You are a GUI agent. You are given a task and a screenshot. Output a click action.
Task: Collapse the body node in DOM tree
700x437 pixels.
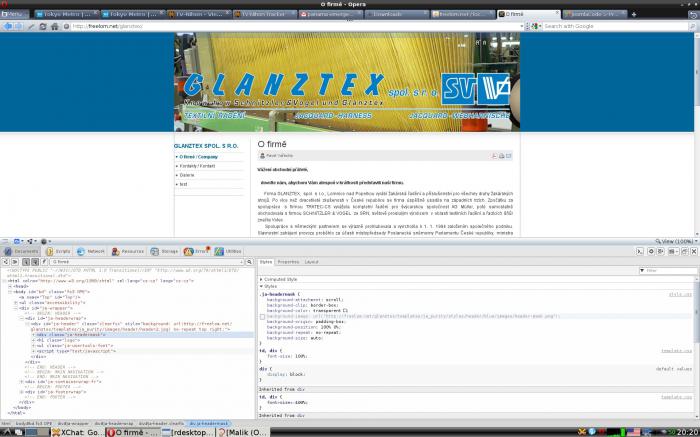point(10,292)
